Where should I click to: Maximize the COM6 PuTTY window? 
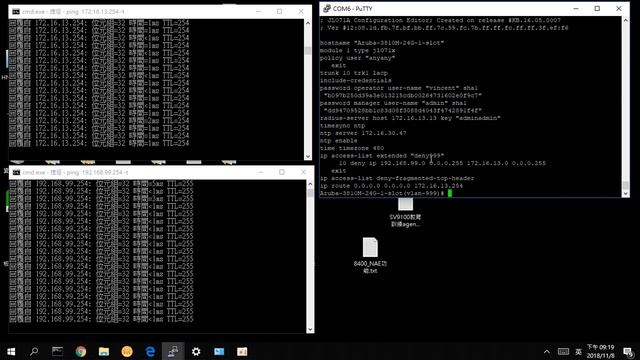[597, 9]
